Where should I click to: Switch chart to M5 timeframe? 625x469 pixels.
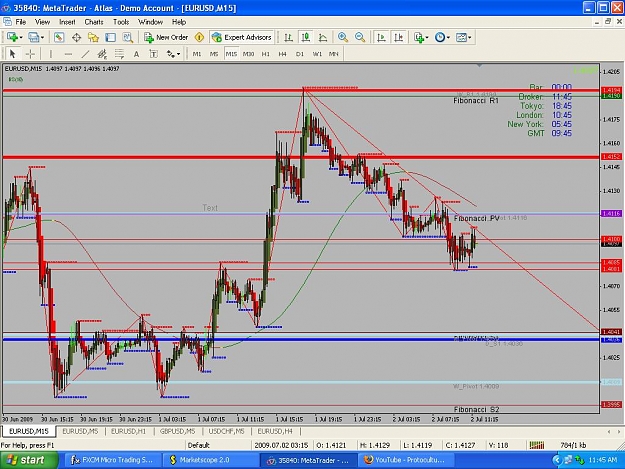point(214,54)
